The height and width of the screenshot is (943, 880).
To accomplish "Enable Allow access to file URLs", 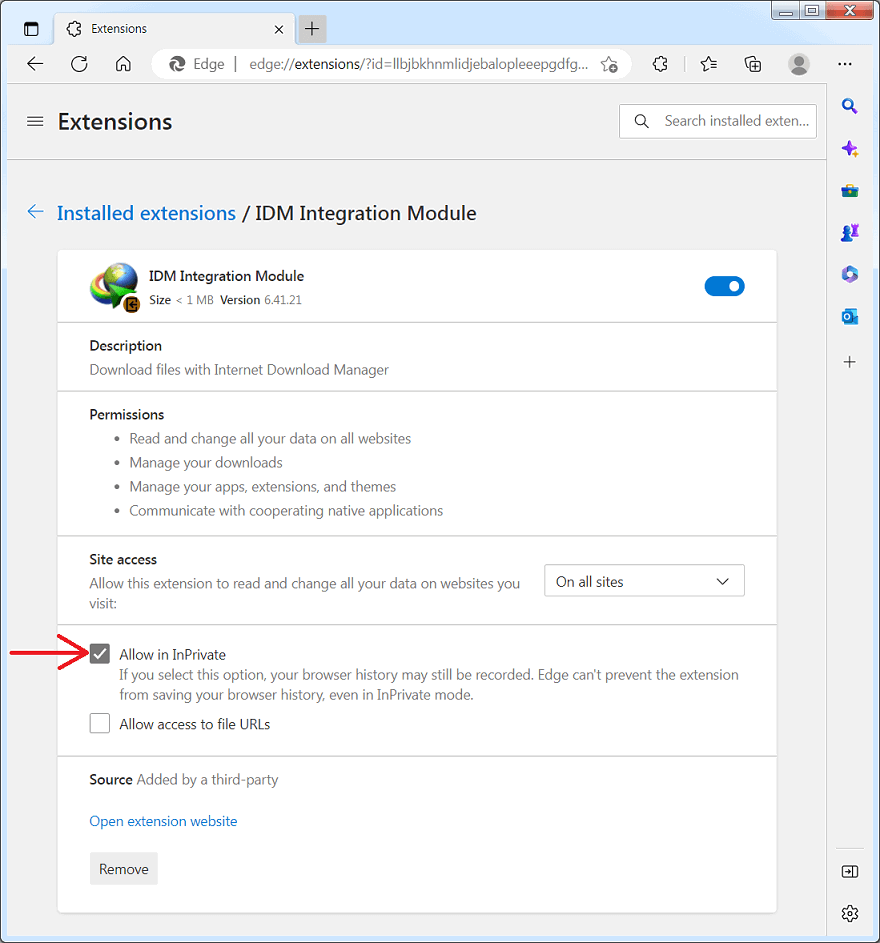I will (100, 723).
